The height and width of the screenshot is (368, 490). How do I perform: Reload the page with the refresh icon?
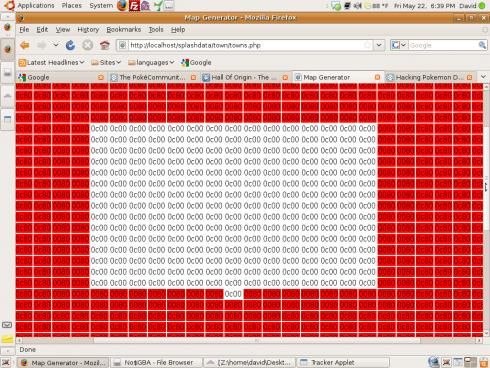point(70,45)
